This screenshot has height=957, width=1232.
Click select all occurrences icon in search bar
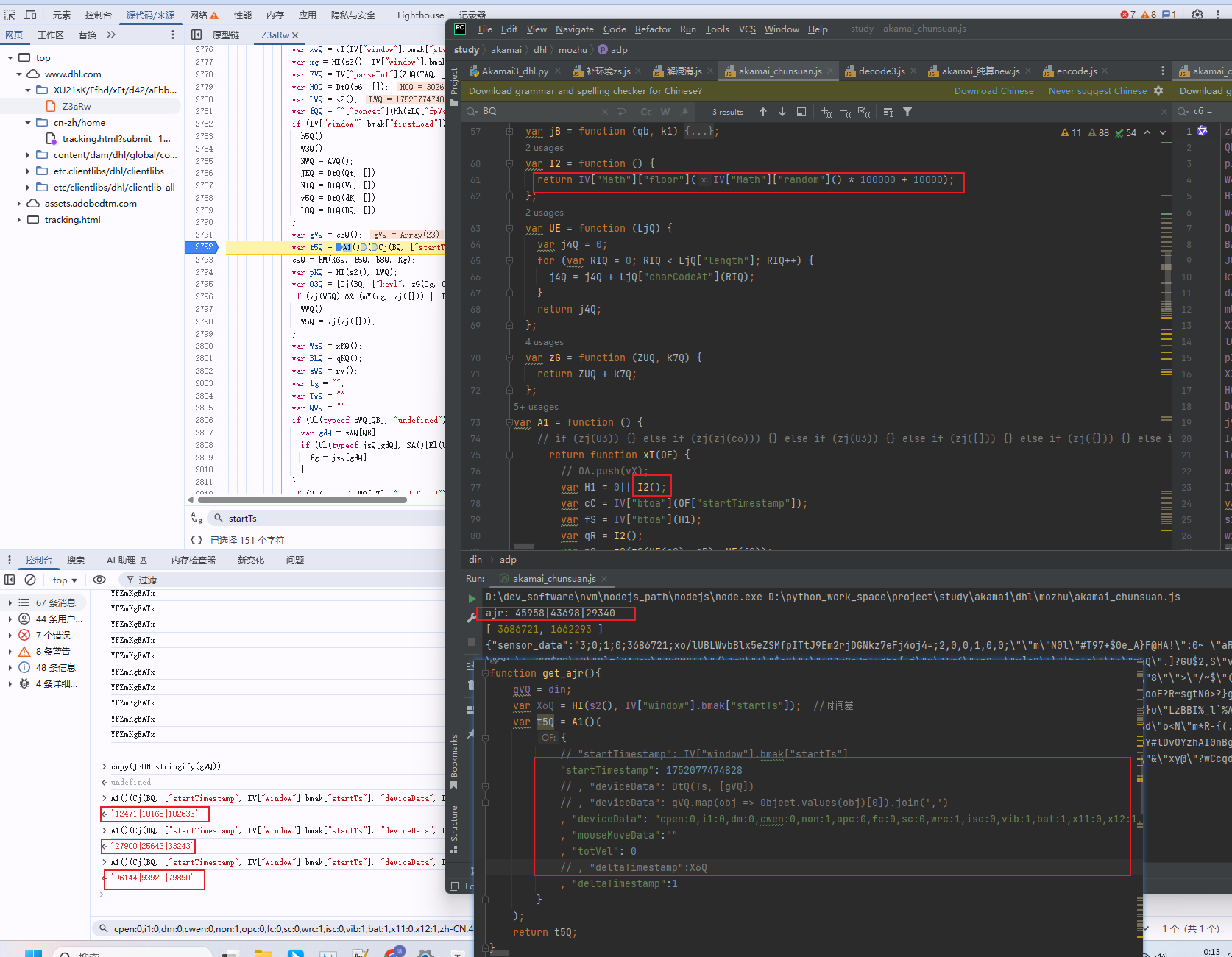click(x=864, y=112)
